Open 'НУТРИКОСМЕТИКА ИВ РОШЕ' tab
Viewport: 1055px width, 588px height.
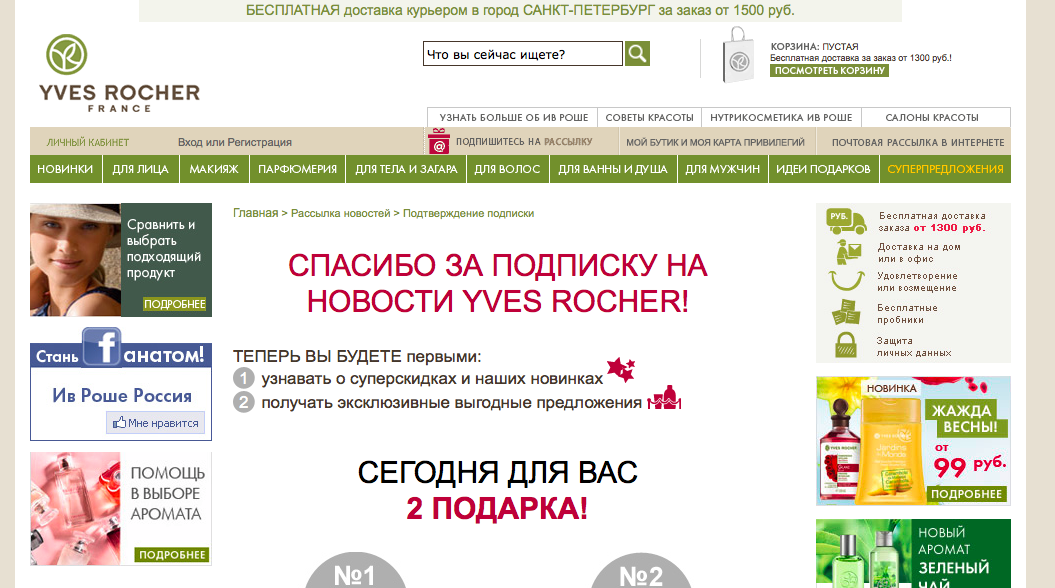pos(781,117)
